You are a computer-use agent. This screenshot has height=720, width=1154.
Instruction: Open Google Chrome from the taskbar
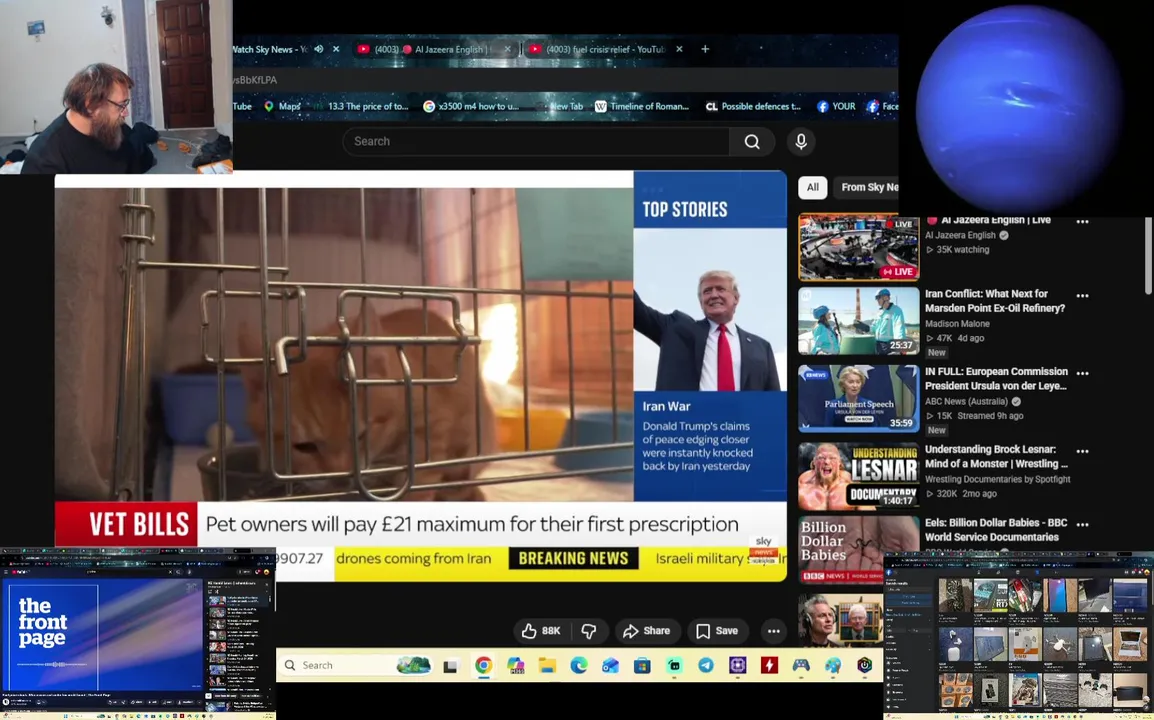[483, 666]
